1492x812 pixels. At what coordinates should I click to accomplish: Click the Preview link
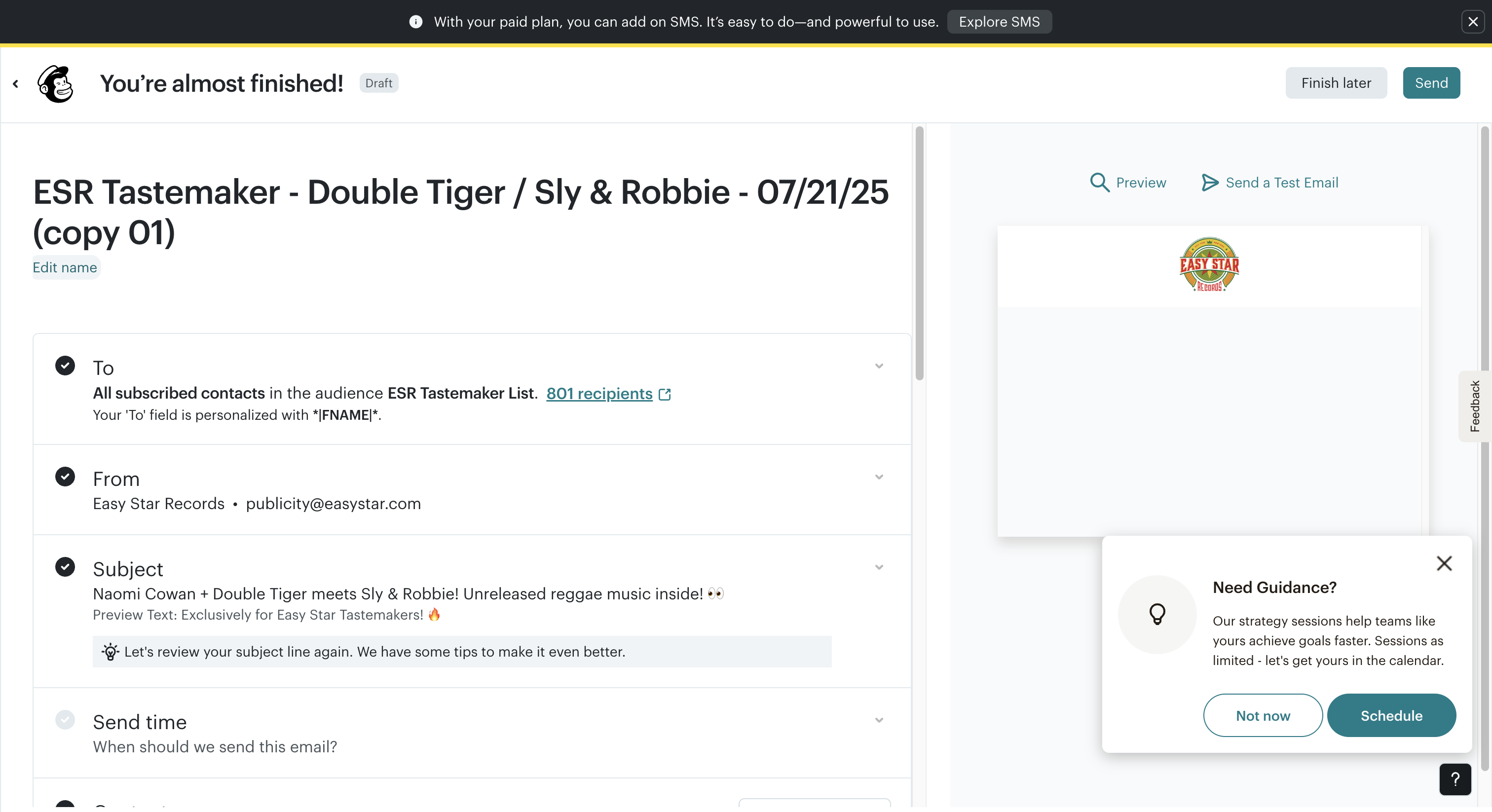pyautogui.click(x=1140, y=183)
